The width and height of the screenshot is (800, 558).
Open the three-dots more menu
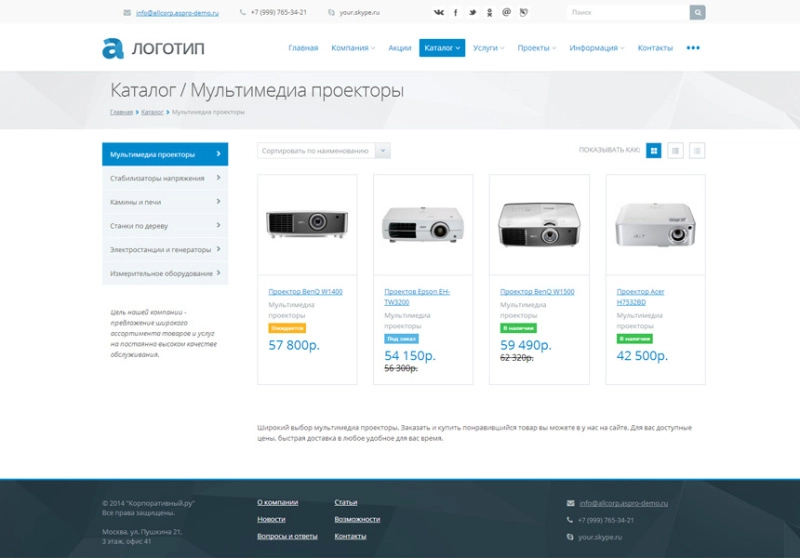coord(693,48)
